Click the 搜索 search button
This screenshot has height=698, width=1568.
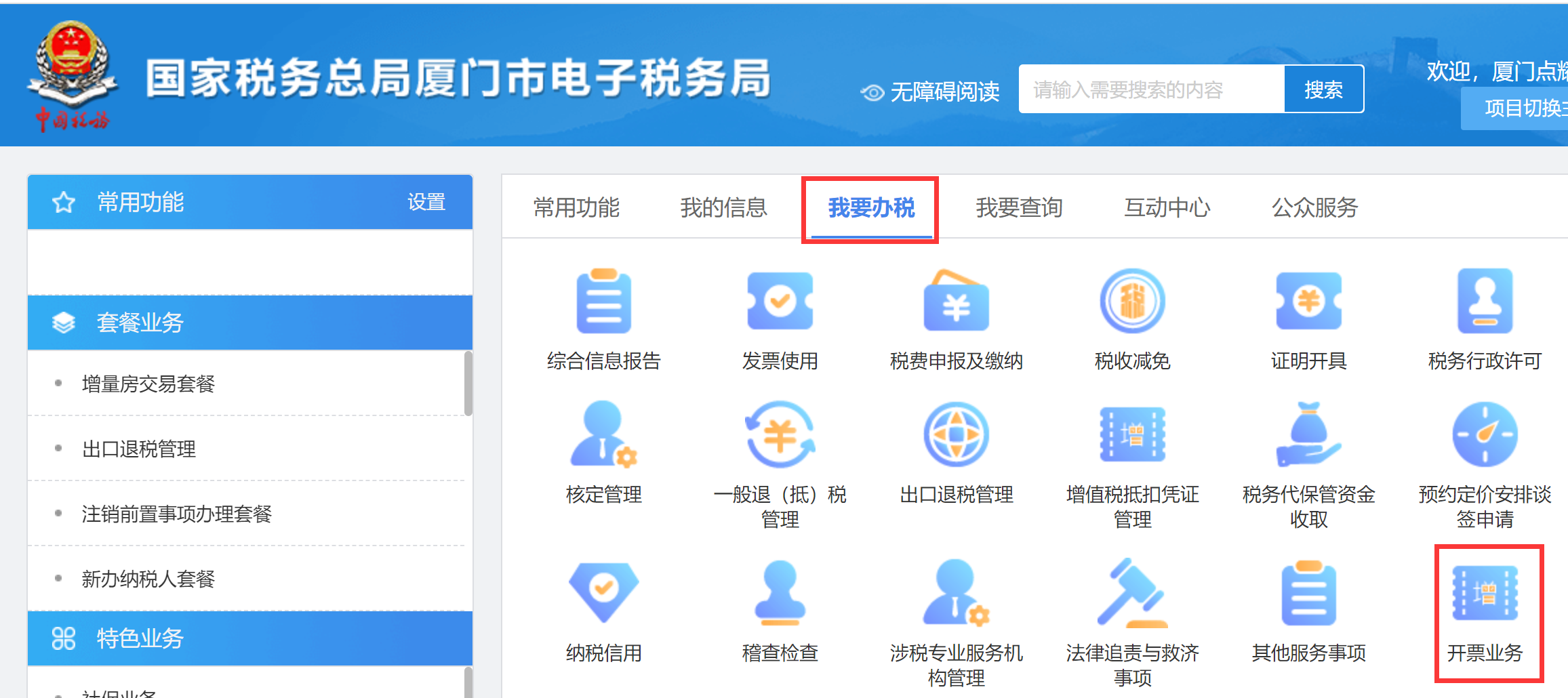coord(1323,89)
